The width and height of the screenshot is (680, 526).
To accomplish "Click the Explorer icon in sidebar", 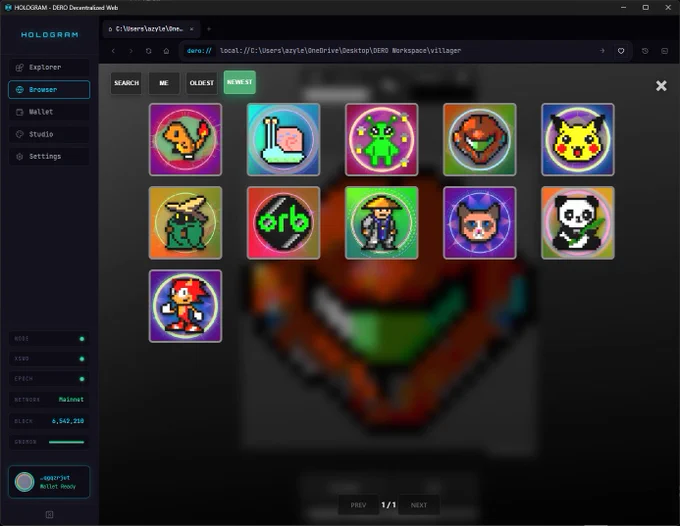I will point(20,67).
